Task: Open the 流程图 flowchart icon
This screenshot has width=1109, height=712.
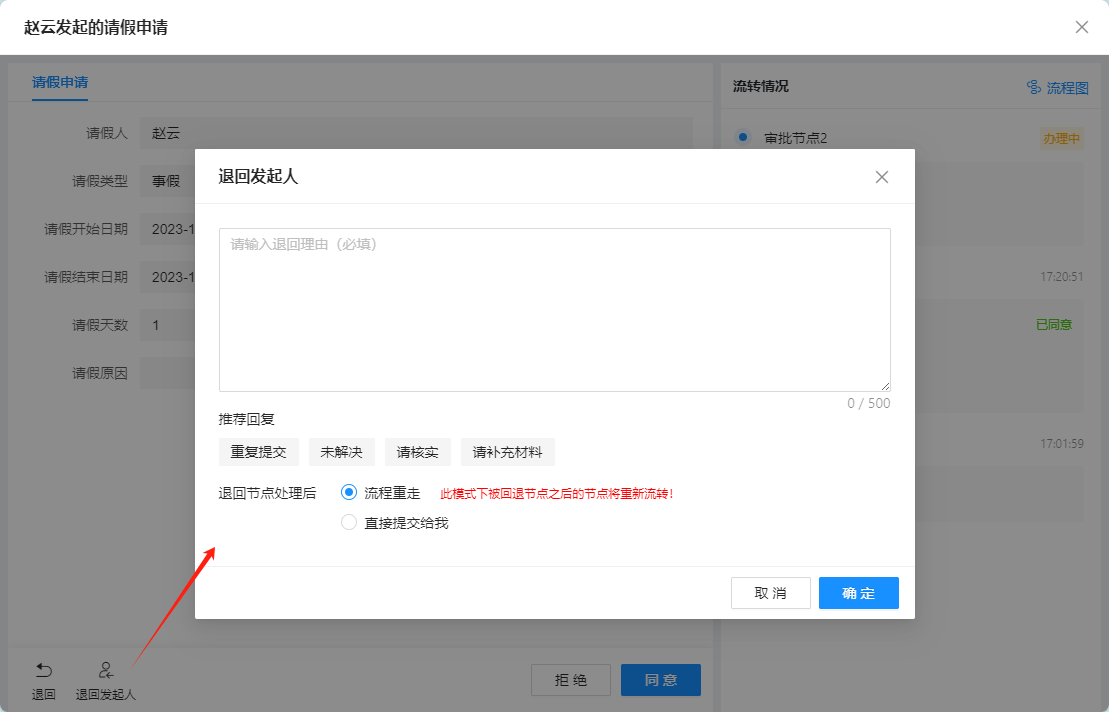Action: click(x=1034, y=87)
